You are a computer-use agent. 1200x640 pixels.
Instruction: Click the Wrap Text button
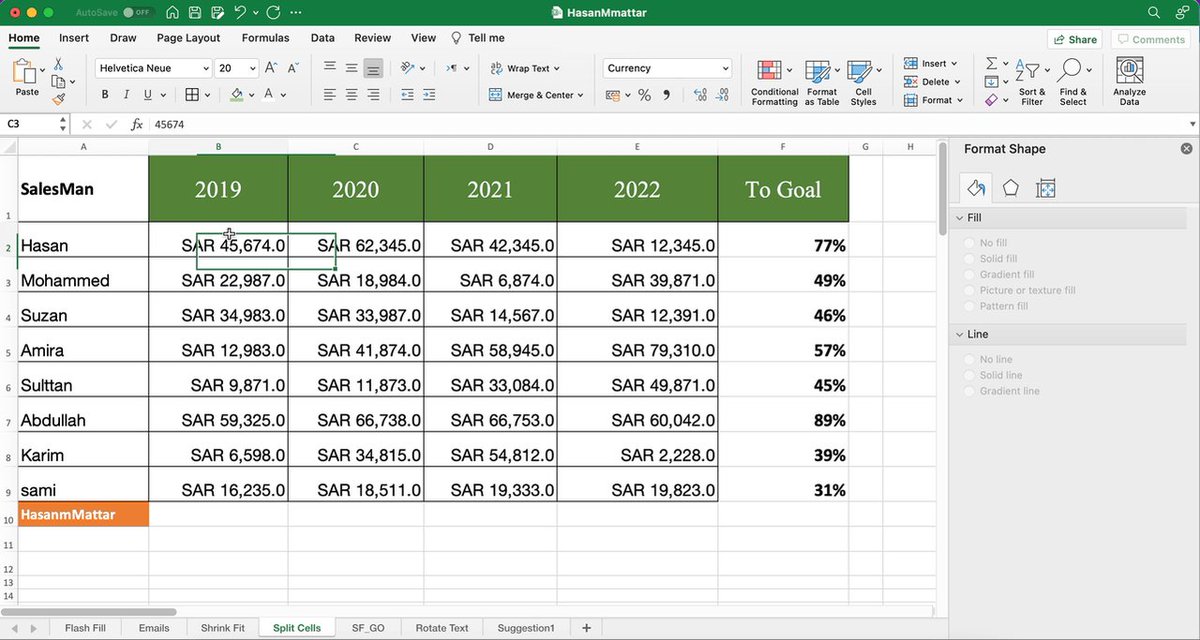(525, 68)
